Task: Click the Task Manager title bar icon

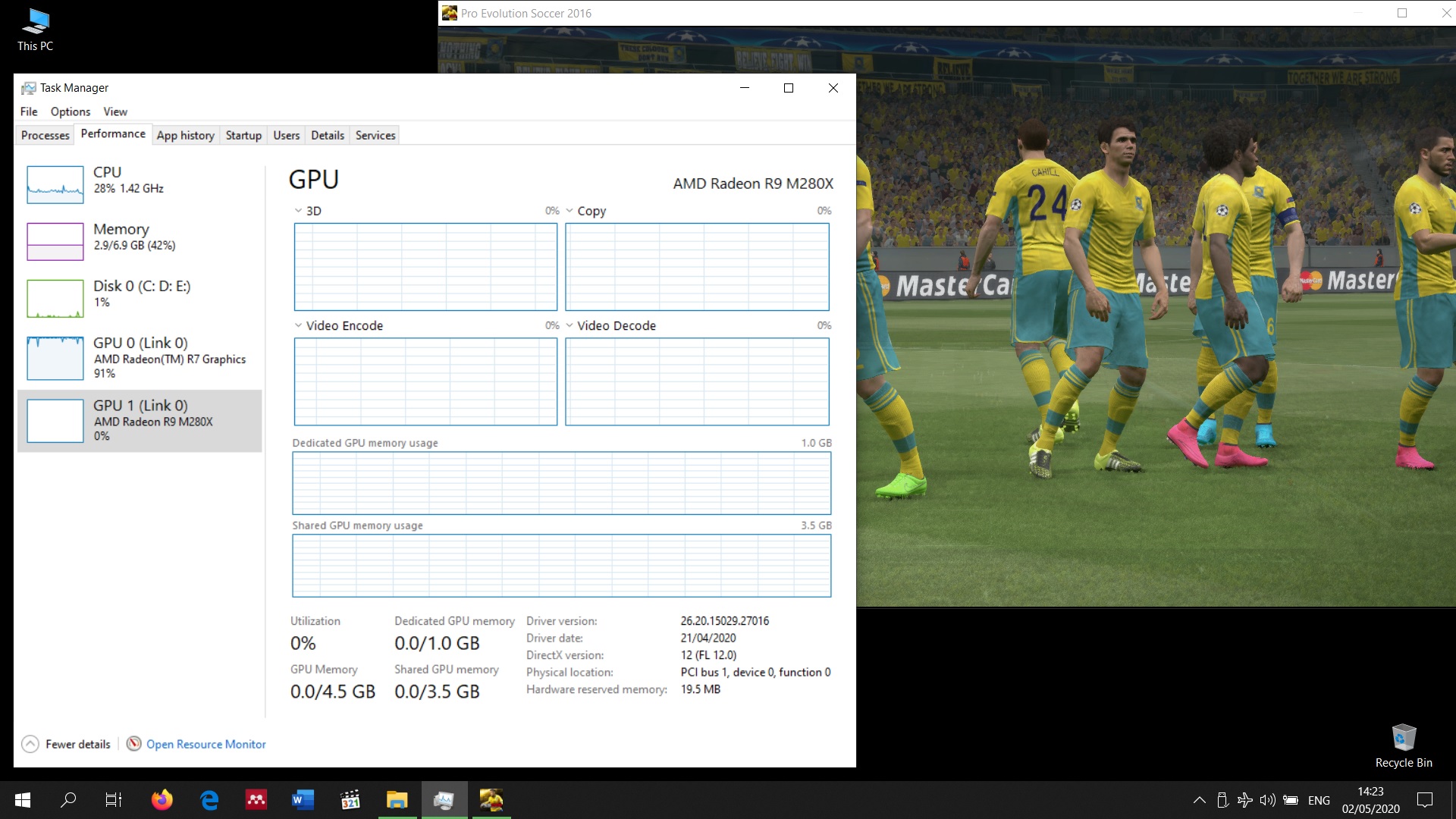Action: 29,88
